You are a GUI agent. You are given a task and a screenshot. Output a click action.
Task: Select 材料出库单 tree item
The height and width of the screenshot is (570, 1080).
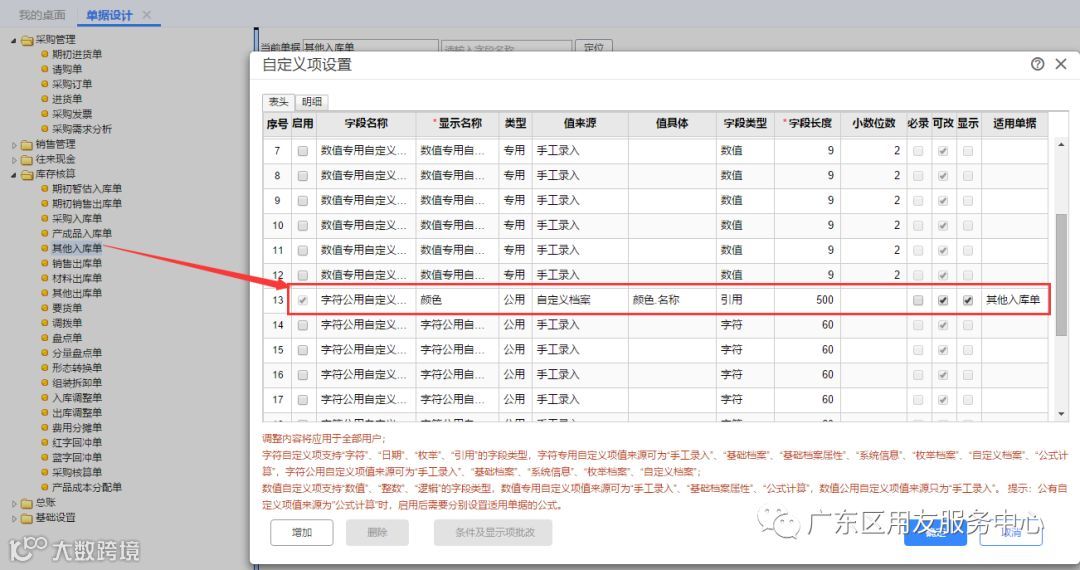76,278
